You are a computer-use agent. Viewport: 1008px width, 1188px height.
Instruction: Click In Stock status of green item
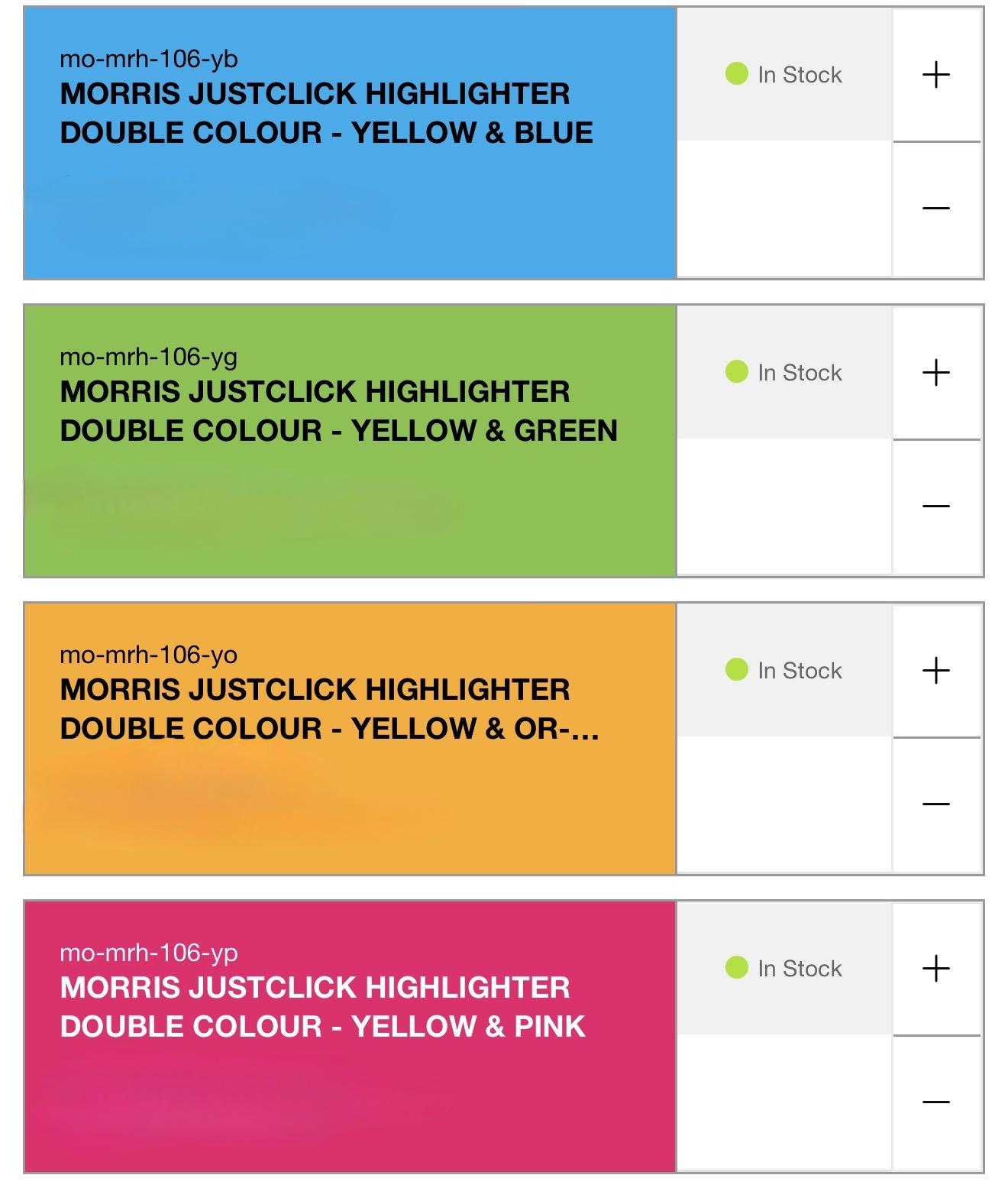(x=784, y=373)
